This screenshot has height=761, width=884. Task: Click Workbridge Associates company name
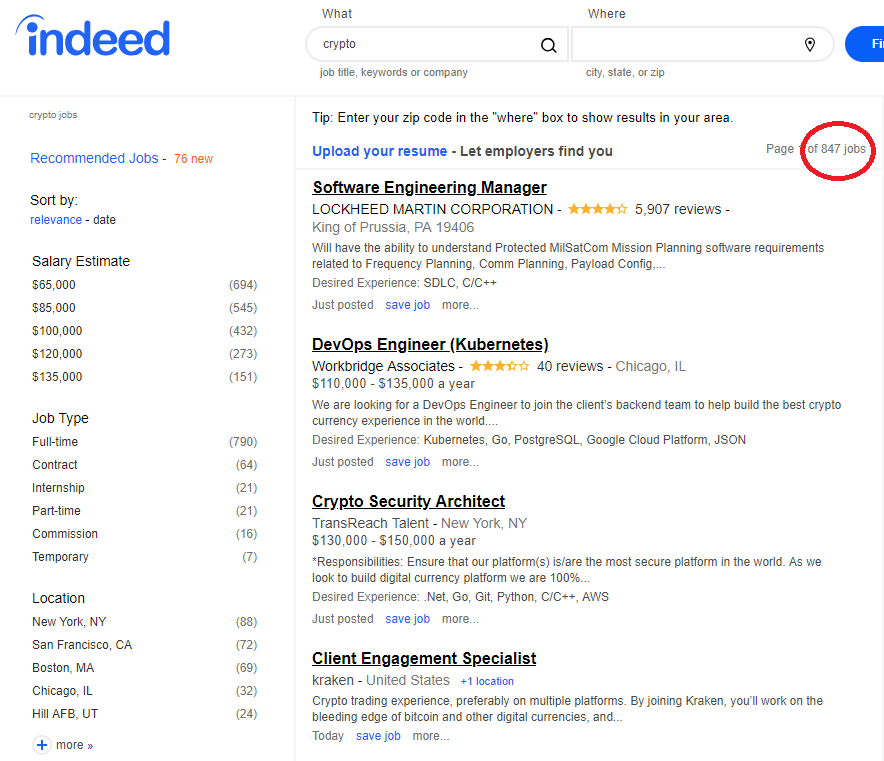pos(383,366)
